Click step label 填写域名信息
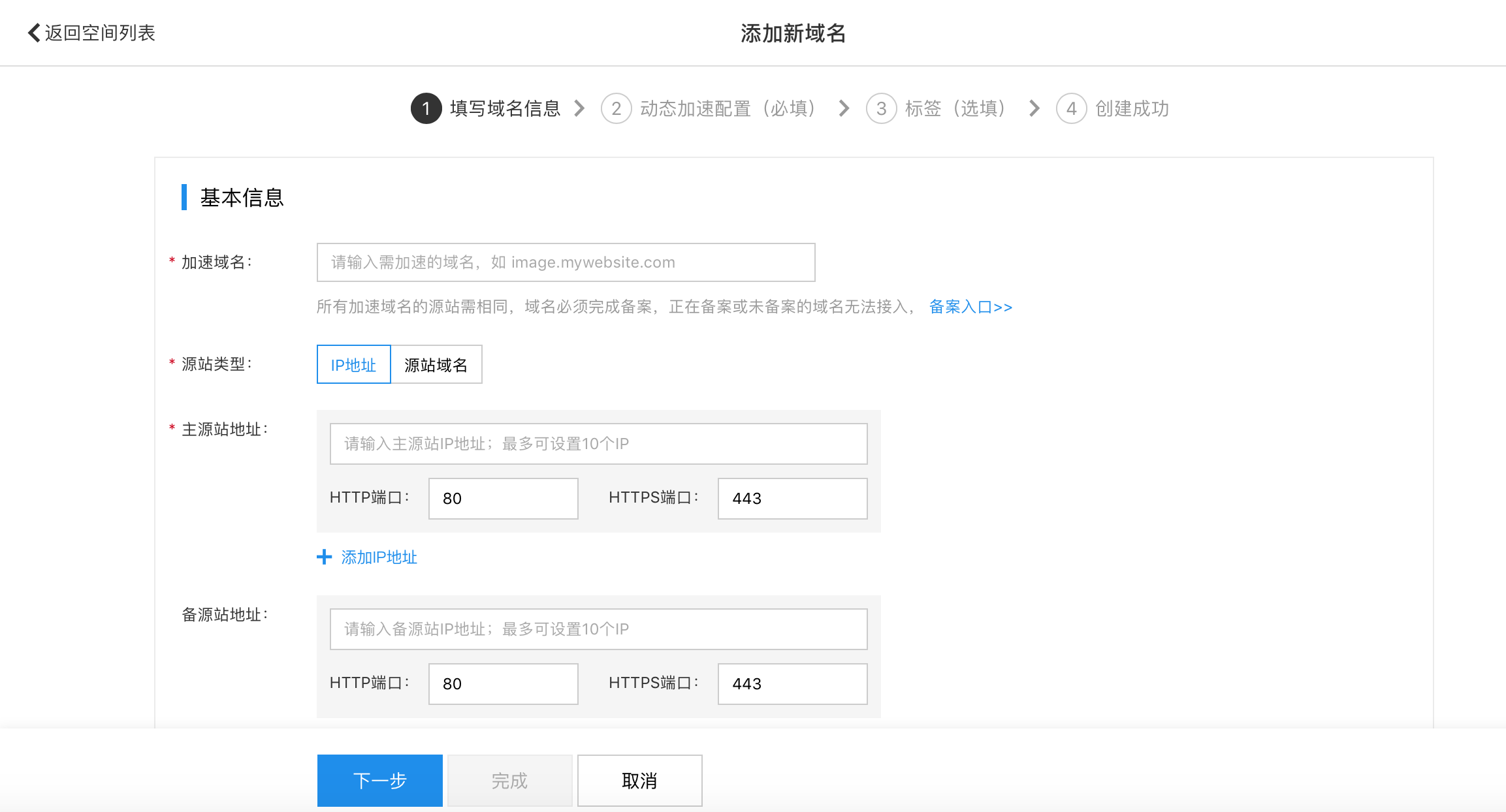Image resolution: width=1506 pixels, height=812 pixels. [505, 108]
